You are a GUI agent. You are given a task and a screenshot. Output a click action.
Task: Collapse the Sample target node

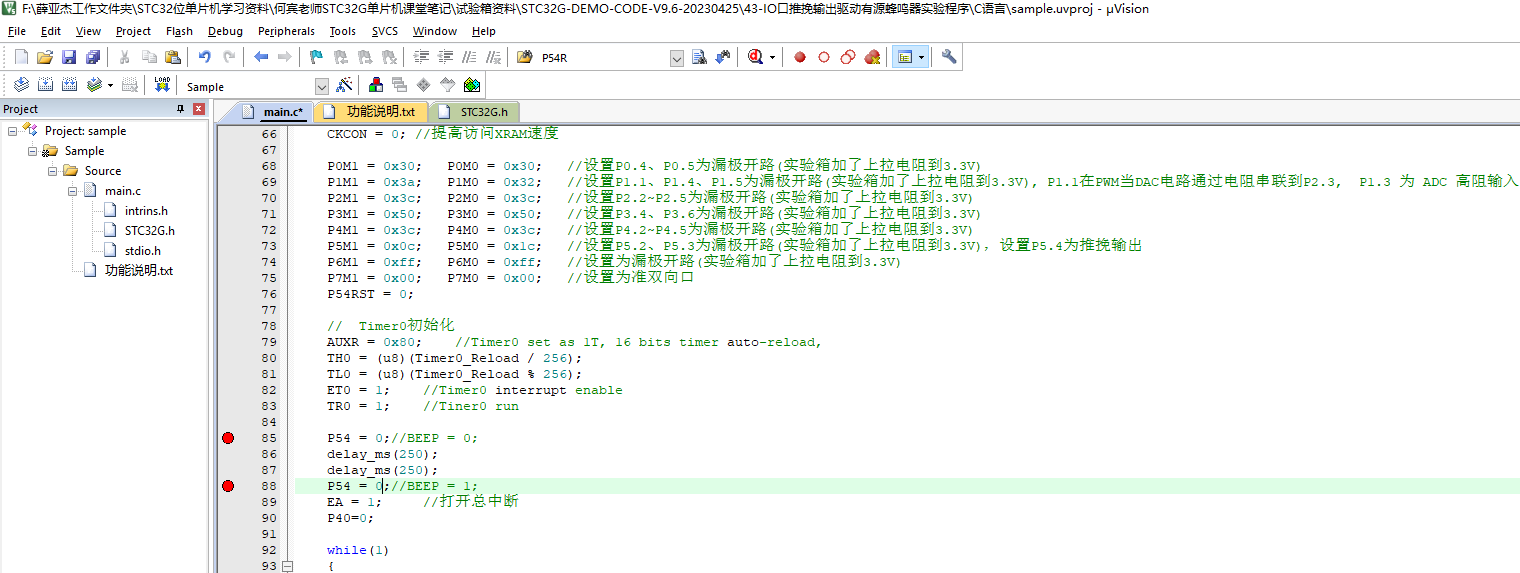pyautogui.click(x=33, y=151)
